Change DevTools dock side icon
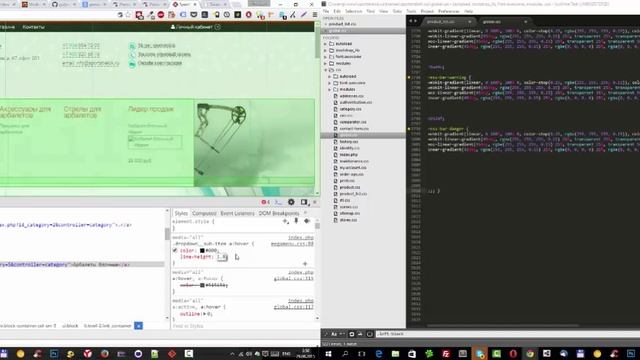The width and height of the screenshot is (640, 360). (x=304, y=202)
